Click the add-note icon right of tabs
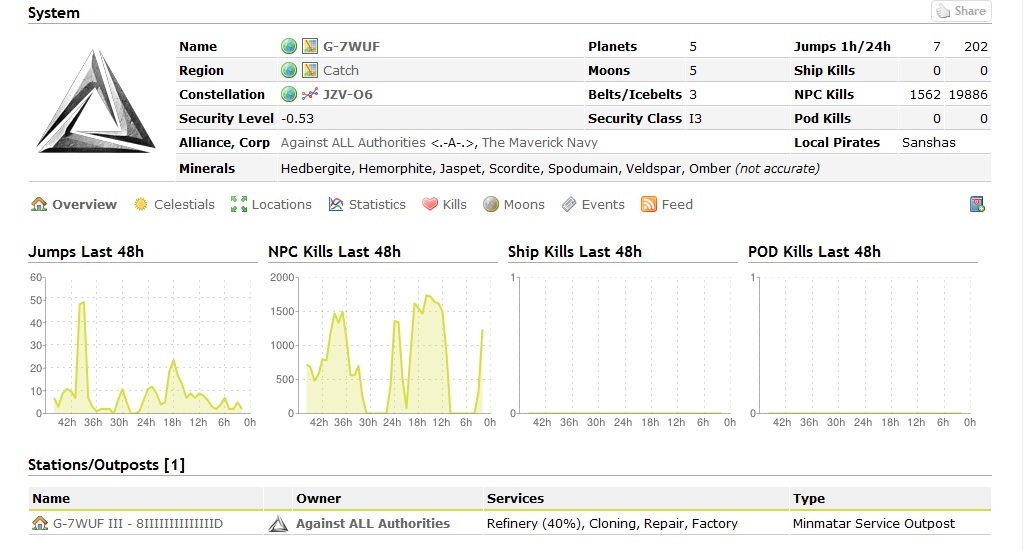This screenshot has height=550, width=1023. coord(977,204)
